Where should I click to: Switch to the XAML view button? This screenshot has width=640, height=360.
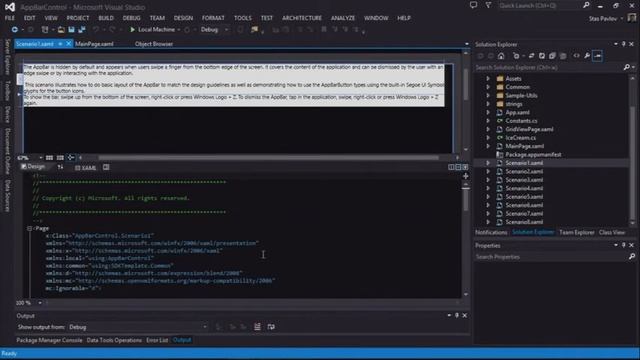tap(86, 167)
